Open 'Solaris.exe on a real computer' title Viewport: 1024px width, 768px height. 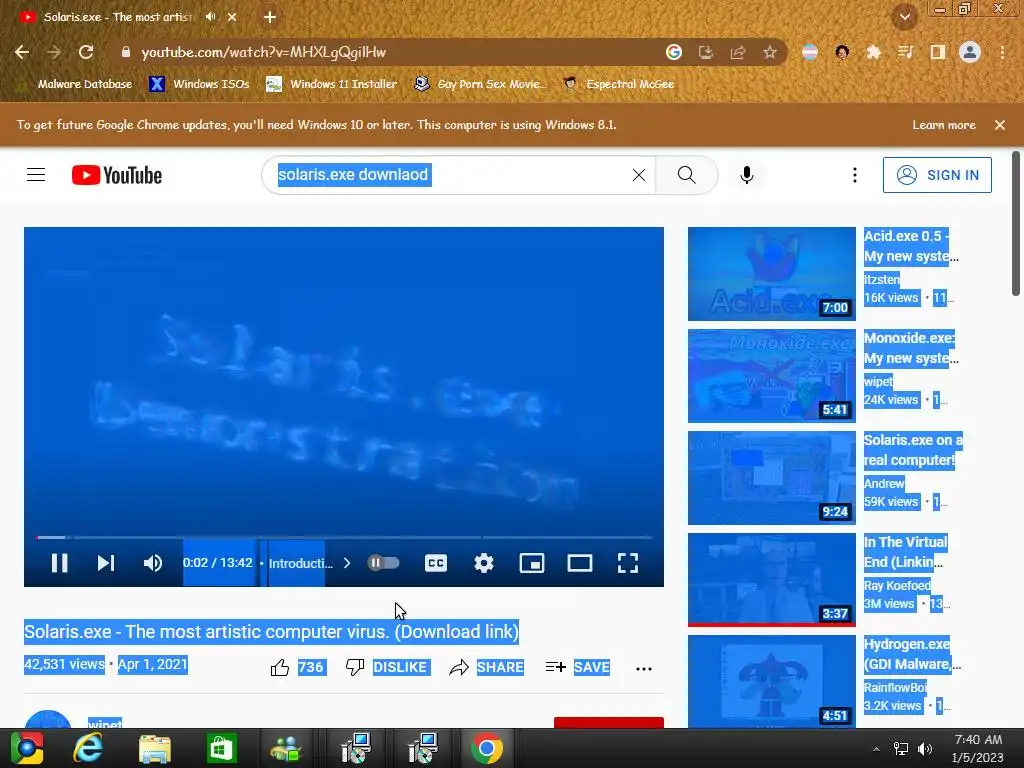point(912,450)
